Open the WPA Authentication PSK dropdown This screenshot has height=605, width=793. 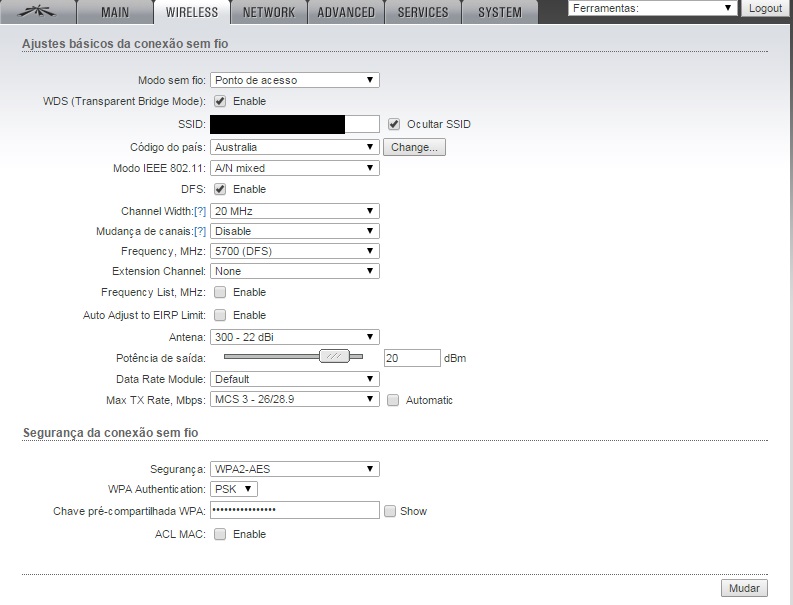(234, 489)
